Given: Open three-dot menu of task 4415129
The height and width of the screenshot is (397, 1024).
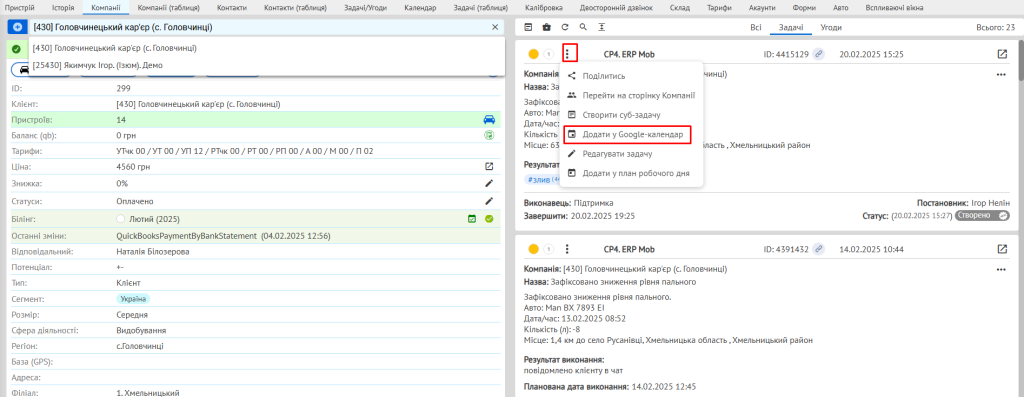Looking at the screenshot, I should 568,54.
